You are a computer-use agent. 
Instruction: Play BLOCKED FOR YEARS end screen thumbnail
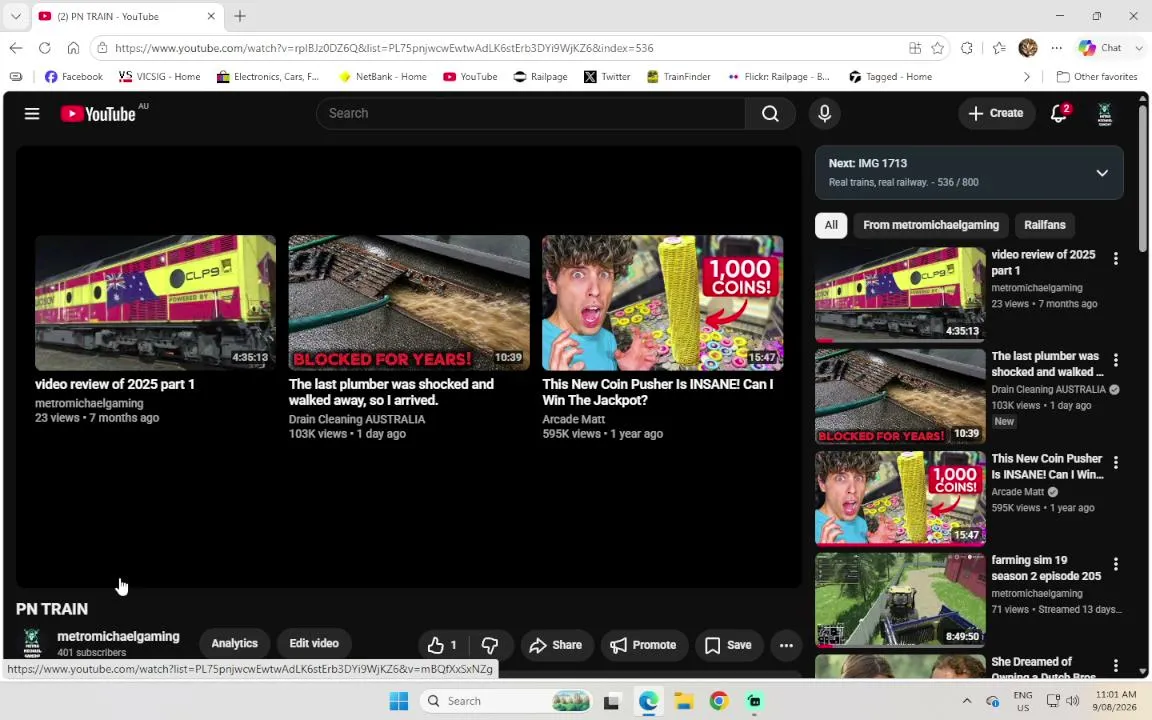point(408,303)
